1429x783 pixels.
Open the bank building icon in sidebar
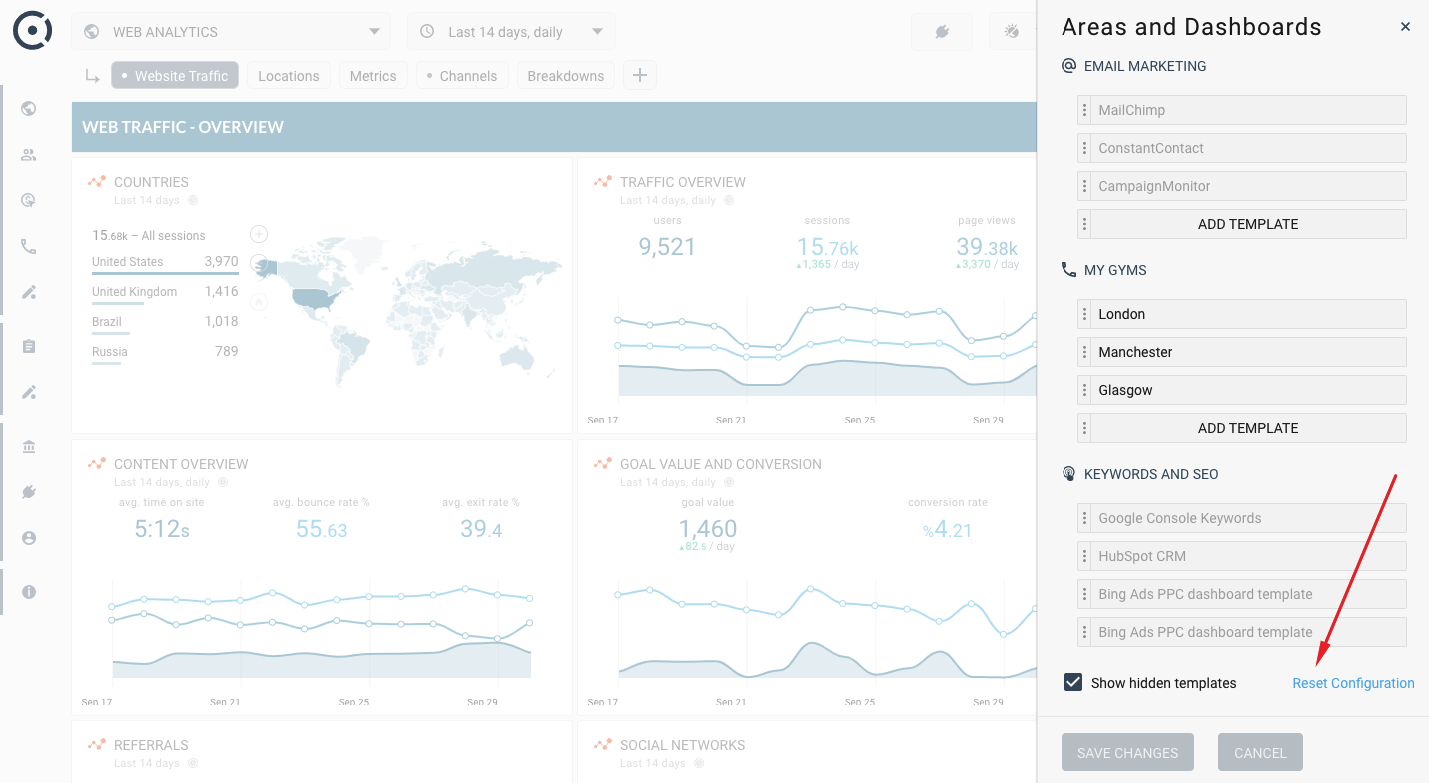click(29, 446)
